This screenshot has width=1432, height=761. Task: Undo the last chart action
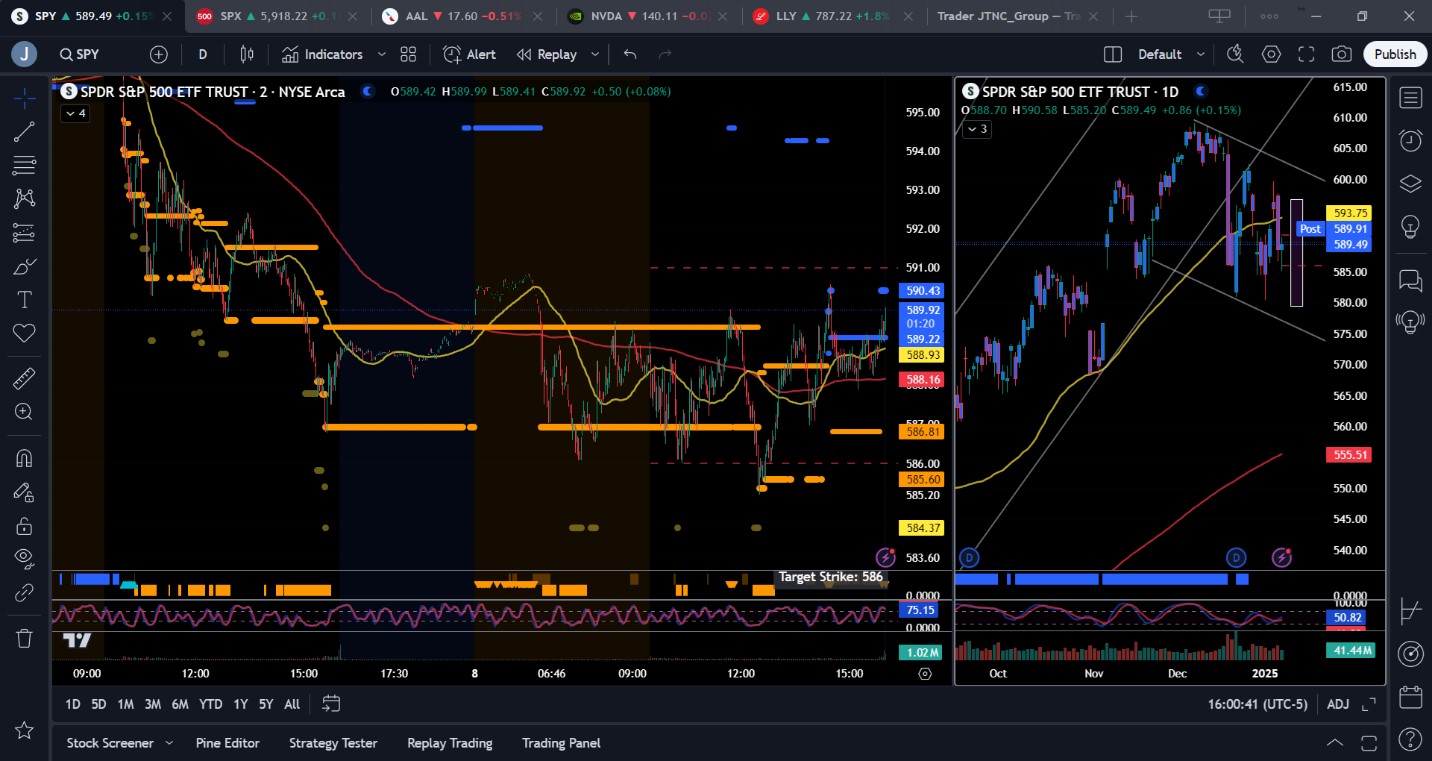click(630, 54)
